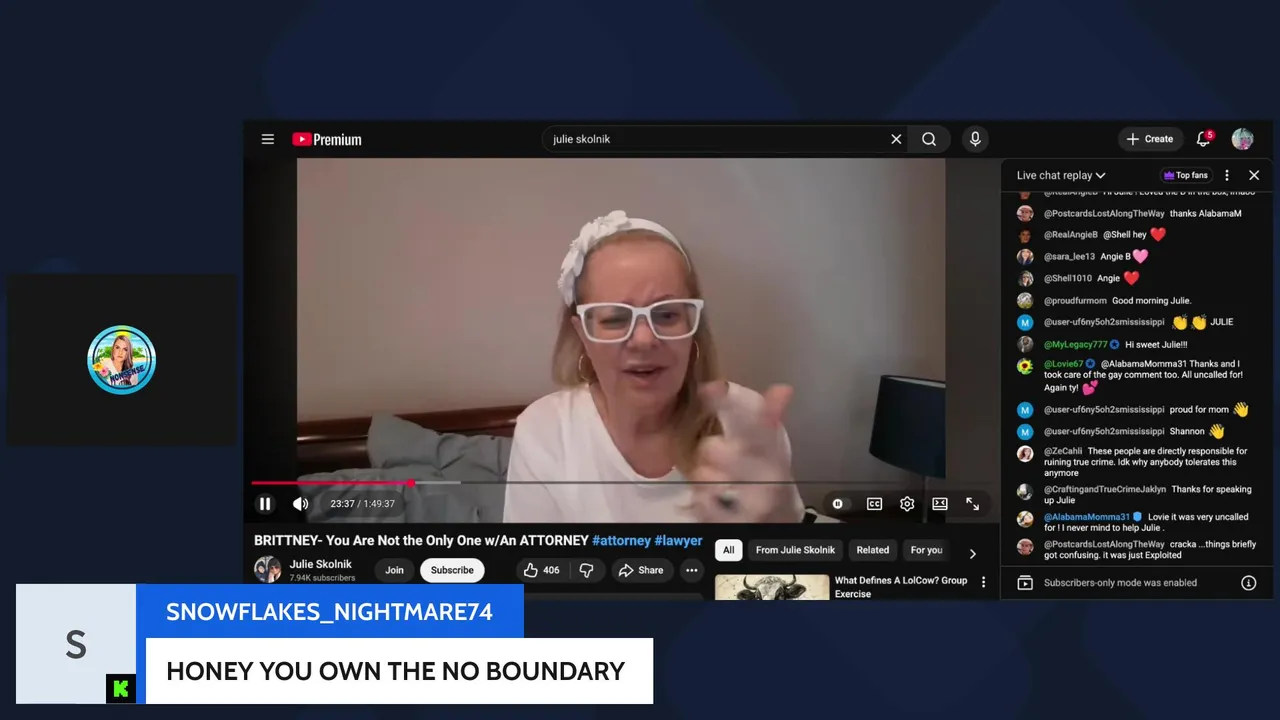Click the @Lovie67 chat message

(x=1137, y=376)
